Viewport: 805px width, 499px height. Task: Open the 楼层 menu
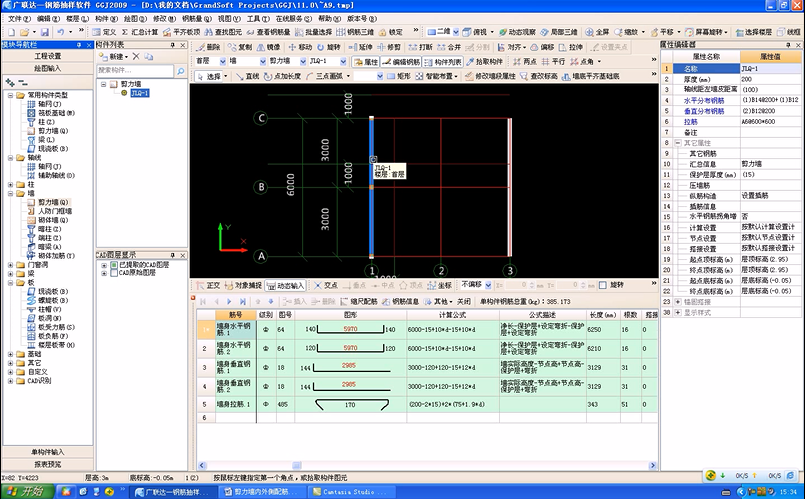[78, 18]
